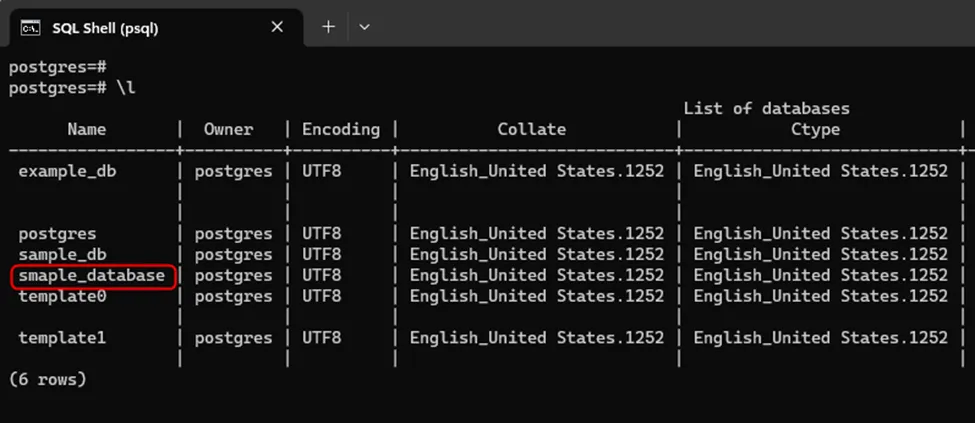Click the Collate column header
The width and height of the screenshot is (975, 423).
click(531, 129)
